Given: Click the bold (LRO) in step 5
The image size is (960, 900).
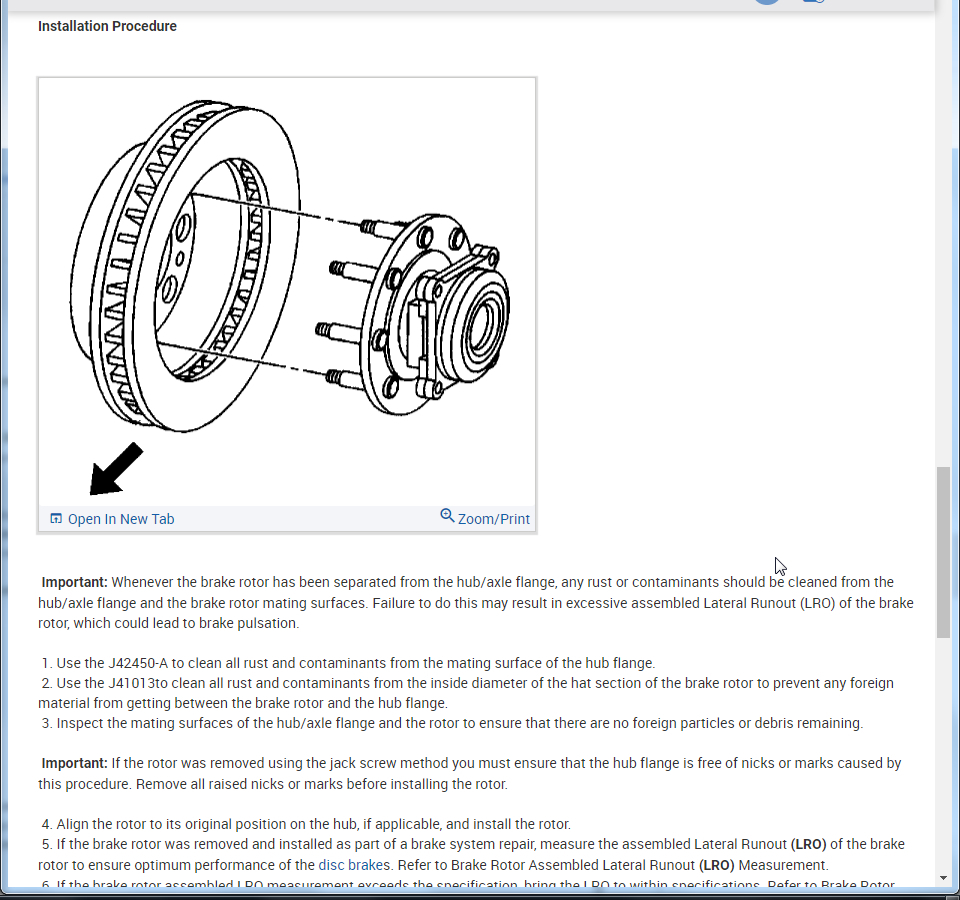Looking at the screenshot, I should pos(808,844).
